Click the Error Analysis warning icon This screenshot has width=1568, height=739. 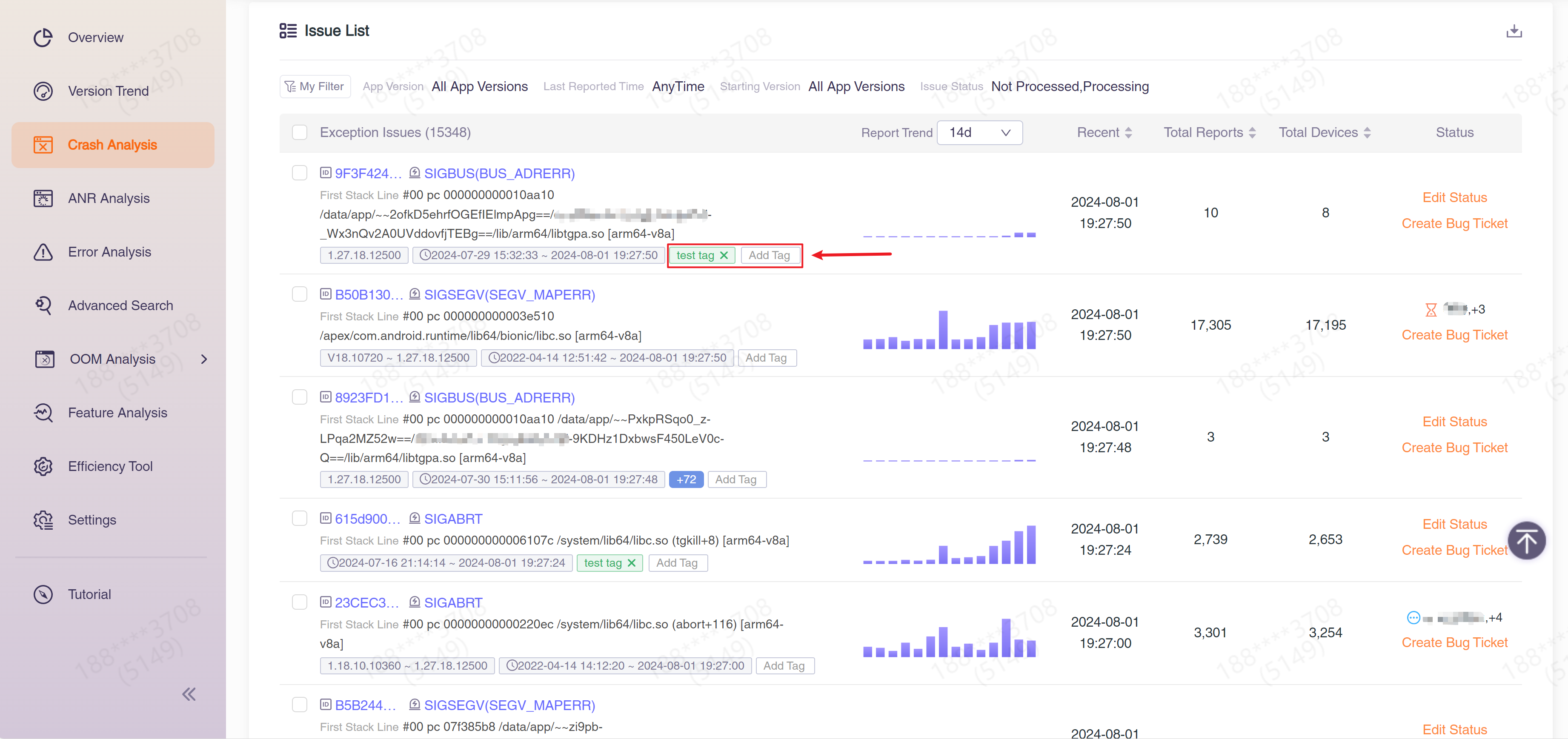tap(43, 252)
